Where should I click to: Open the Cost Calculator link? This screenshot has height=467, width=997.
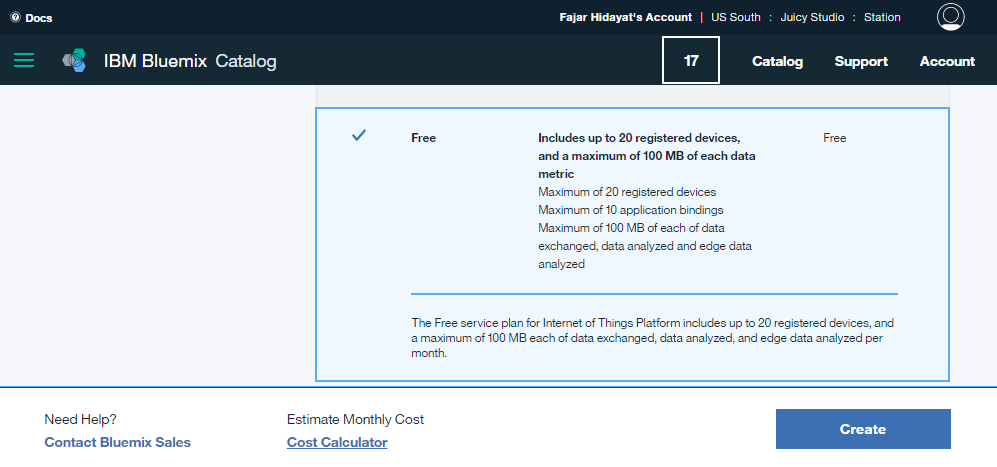point(337,442)
